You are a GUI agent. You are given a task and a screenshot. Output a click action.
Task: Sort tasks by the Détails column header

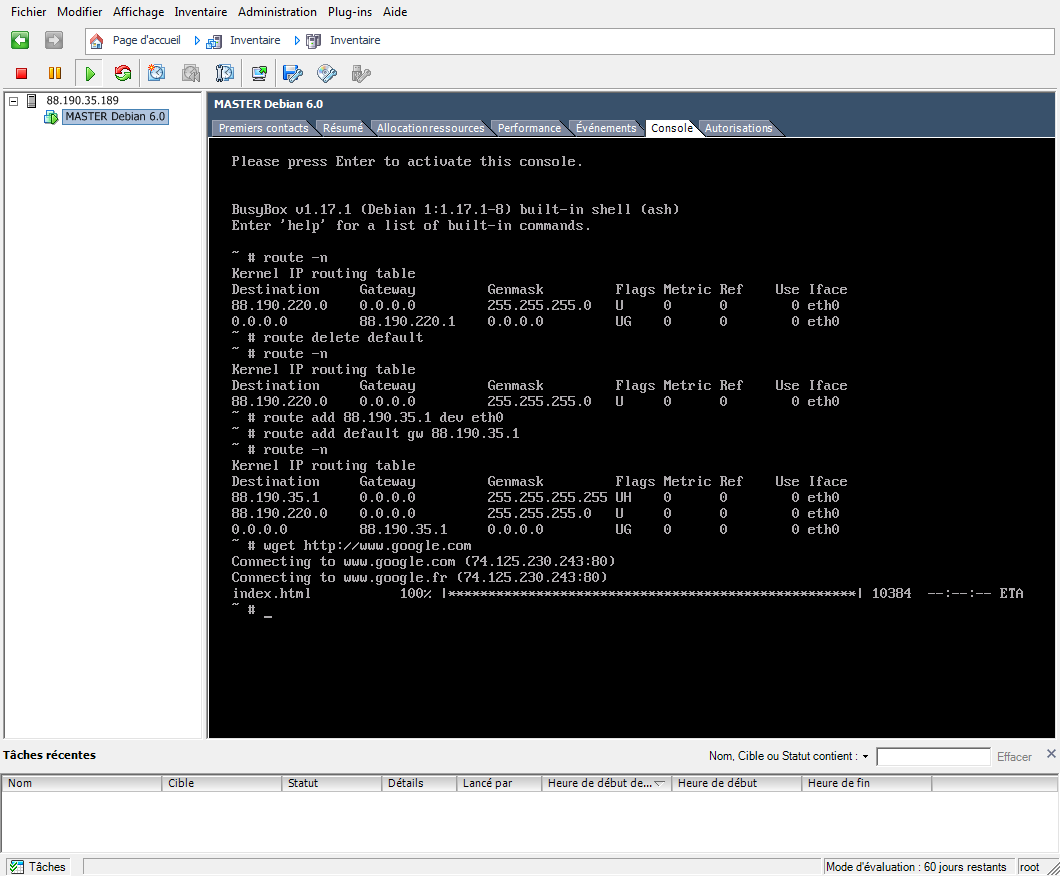coord(419,783)
